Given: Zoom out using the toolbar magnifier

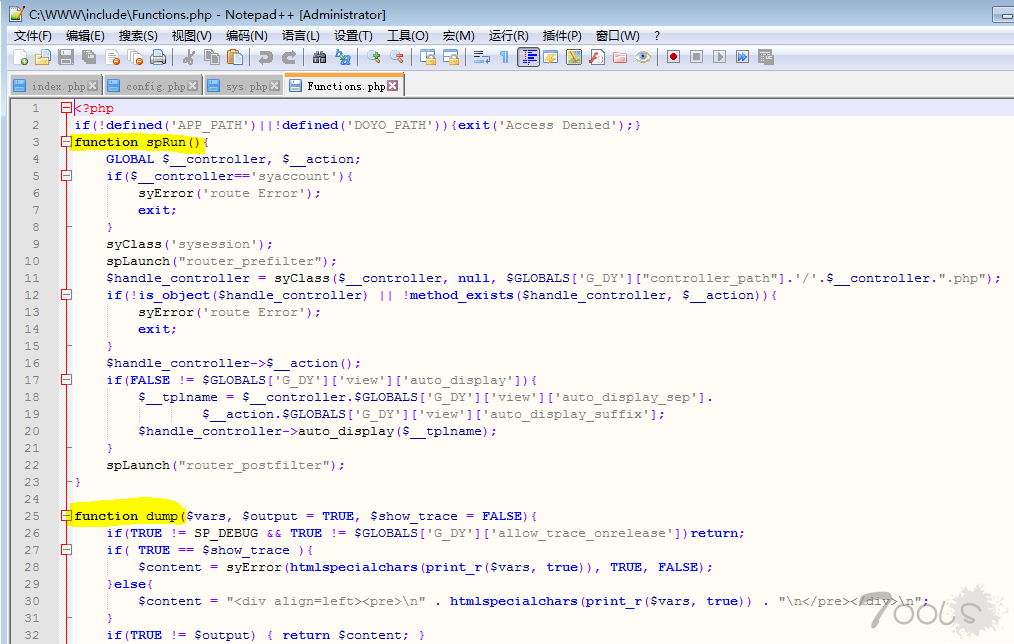Looking at the screenshot, I should click(x=396, y=58).
